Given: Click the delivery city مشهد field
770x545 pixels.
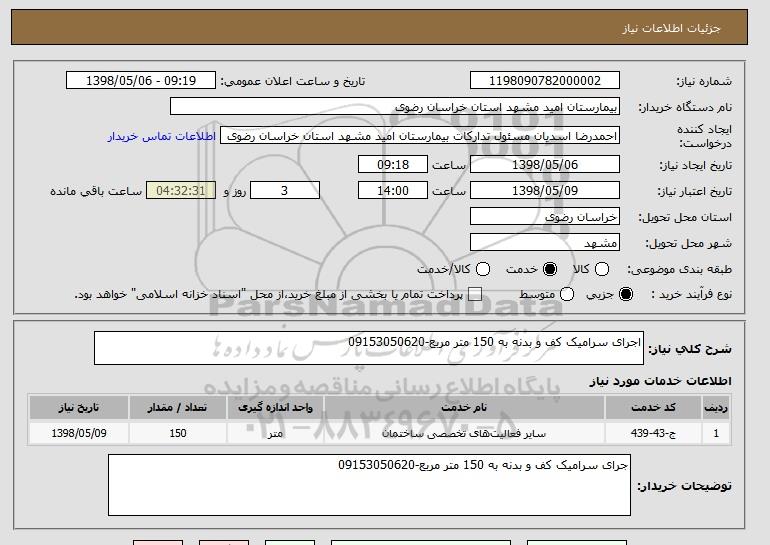Looking at the screenshot, I should (x=545, y=243).
